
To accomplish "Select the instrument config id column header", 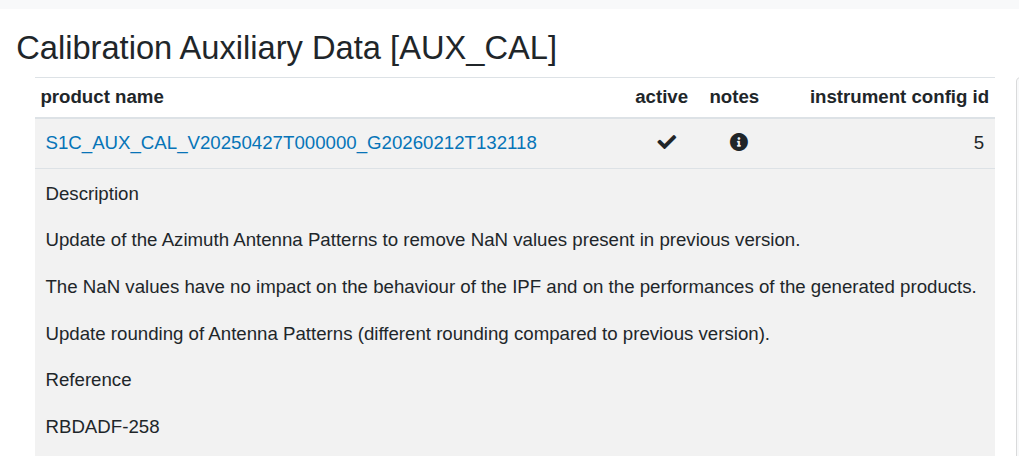I will pos(899,97).
